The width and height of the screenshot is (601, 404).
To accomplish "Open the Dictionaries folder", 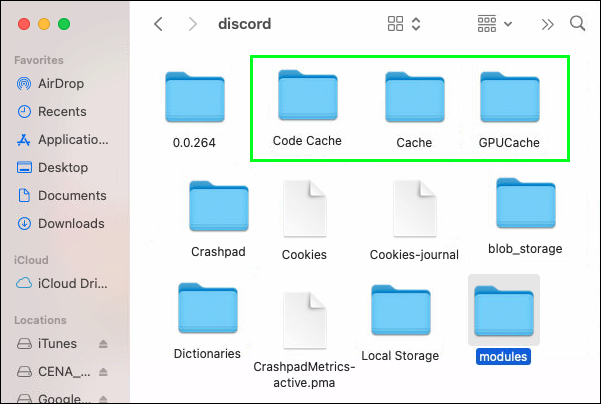I will tap(207, 310).
